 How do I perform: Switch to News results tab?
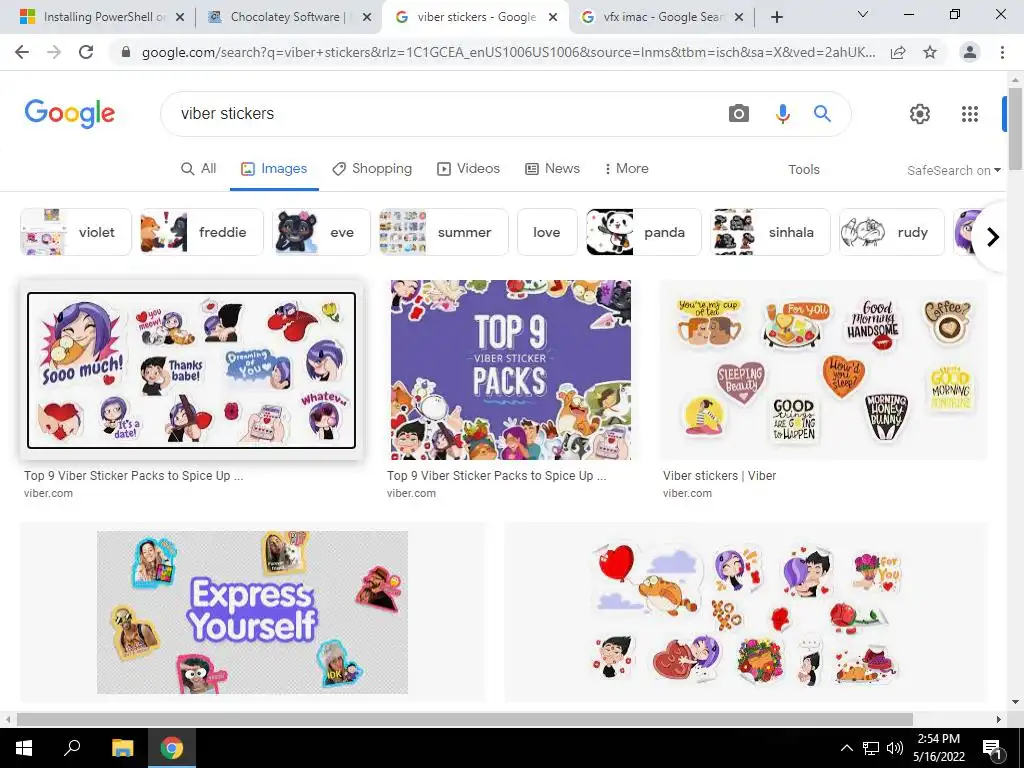pyautogui.click(x=552, y=168)
